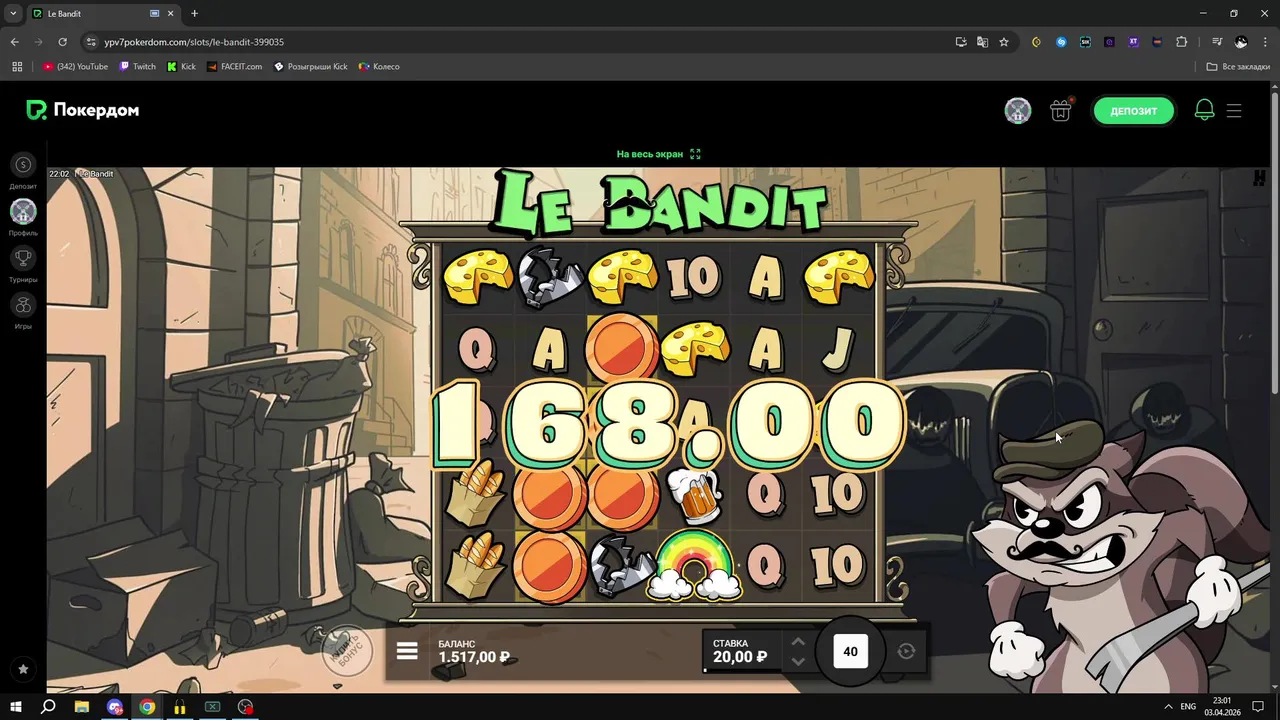Screen dimensions: 1280x720
Task: Open the Windows notification center
Action: pos(1259,707)
